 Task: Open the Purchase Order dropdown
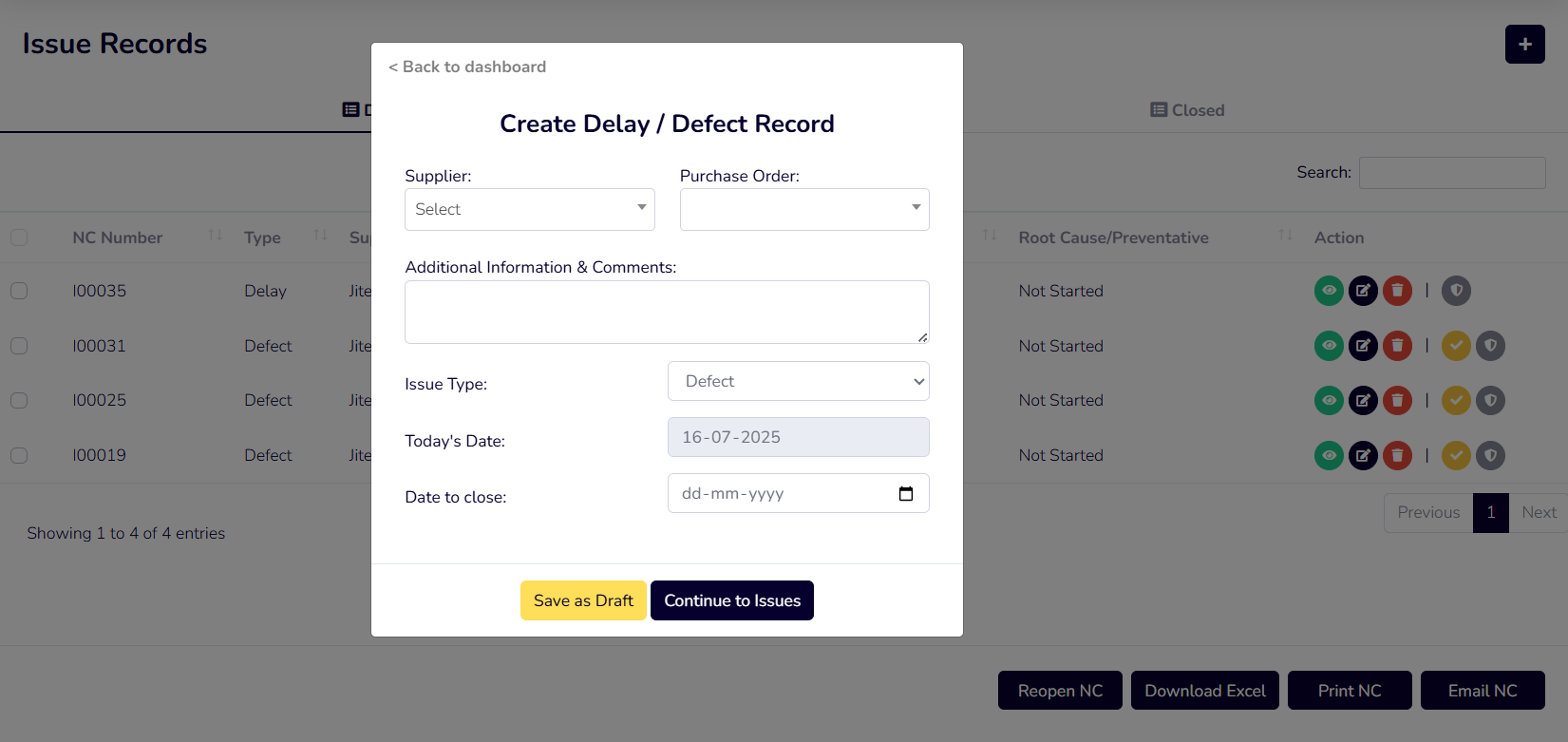pyautogui.click(x=804, y=209)
